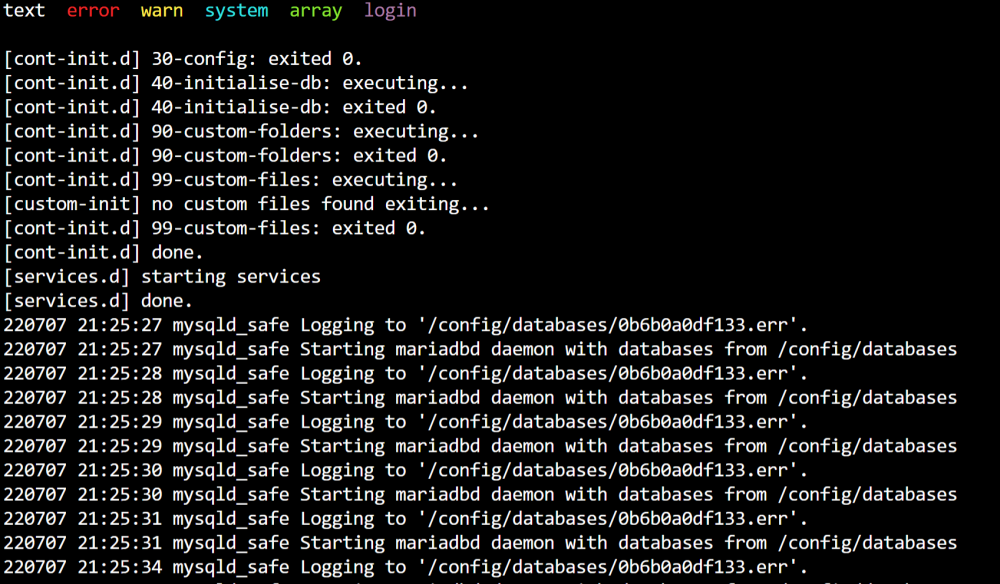Click the "40-initialise-db: exited 0." line

pos(220,107)
